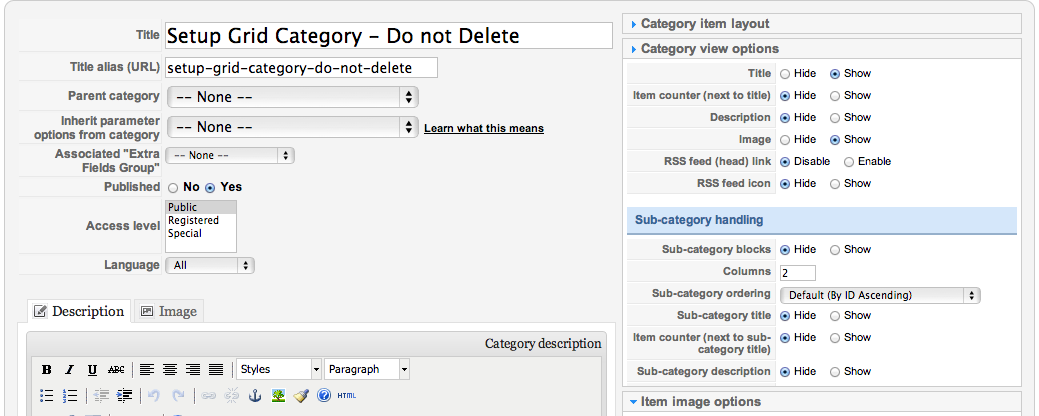Select the Description tab
The height and width of the screenshot is (416, 1039).
(79, 311)
